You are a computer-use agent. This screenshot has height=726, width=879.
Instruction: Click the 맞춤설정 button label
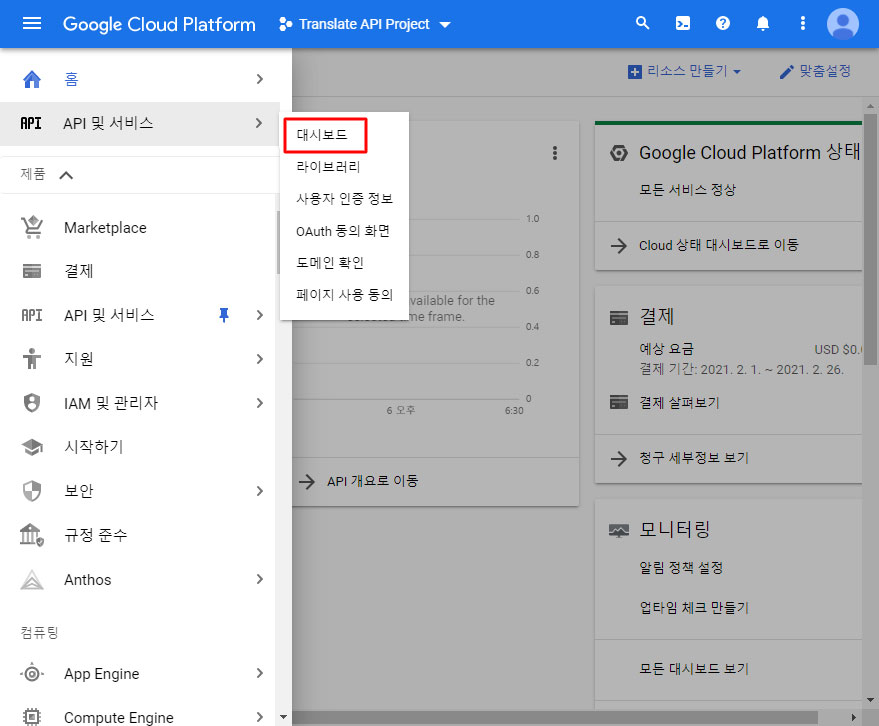tap(825, 71)
